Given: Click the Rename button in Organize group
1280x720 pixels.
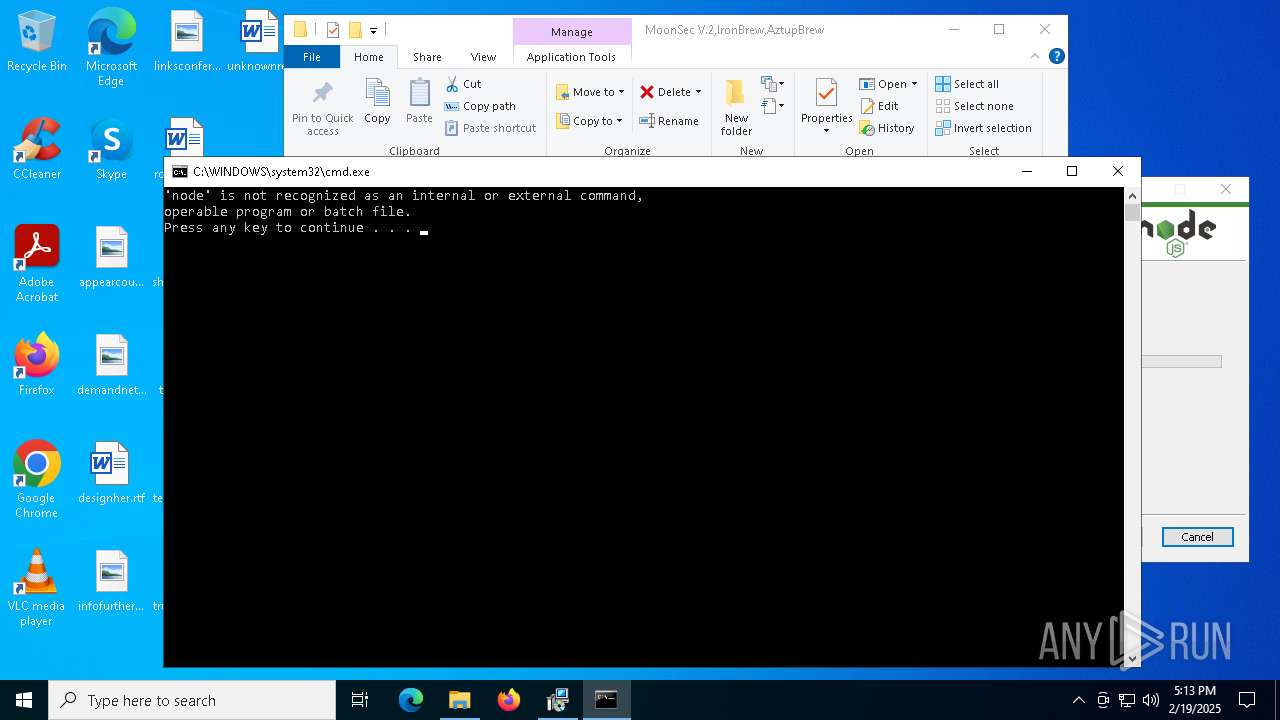Looking at the screenshot, I should 669,121.
